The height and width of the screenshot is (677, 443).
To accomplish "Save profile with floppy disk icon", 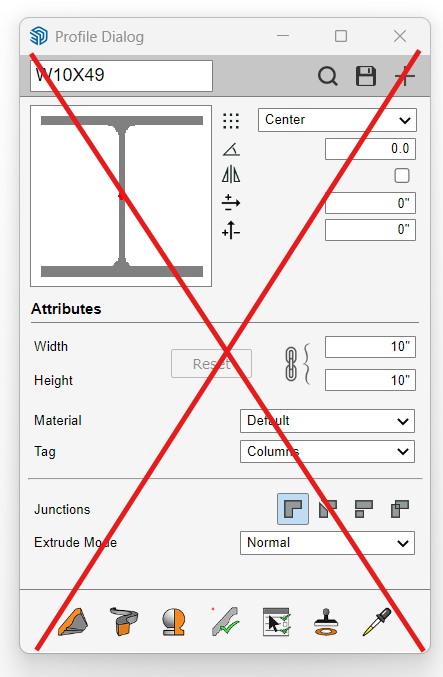I will [x=366, y=76].
